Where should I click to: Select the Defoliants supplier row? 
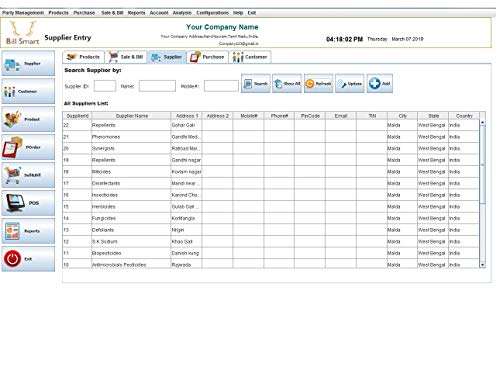click(271, 230)
